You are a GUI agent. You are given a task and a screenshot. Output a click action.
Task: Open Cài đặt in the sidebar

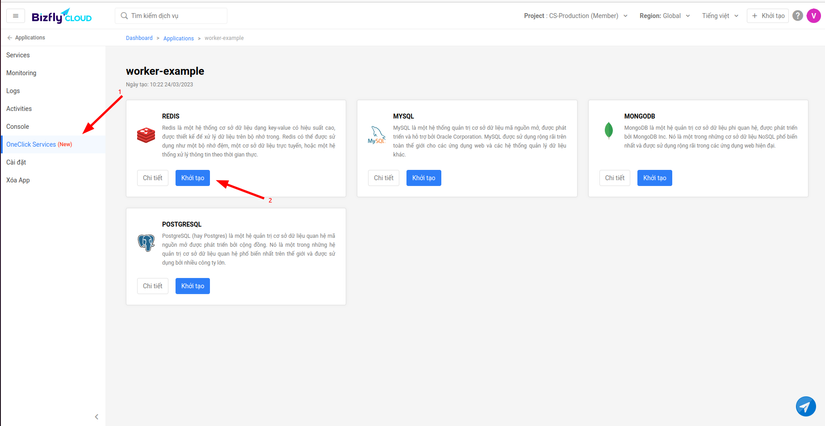coord(53,162)
